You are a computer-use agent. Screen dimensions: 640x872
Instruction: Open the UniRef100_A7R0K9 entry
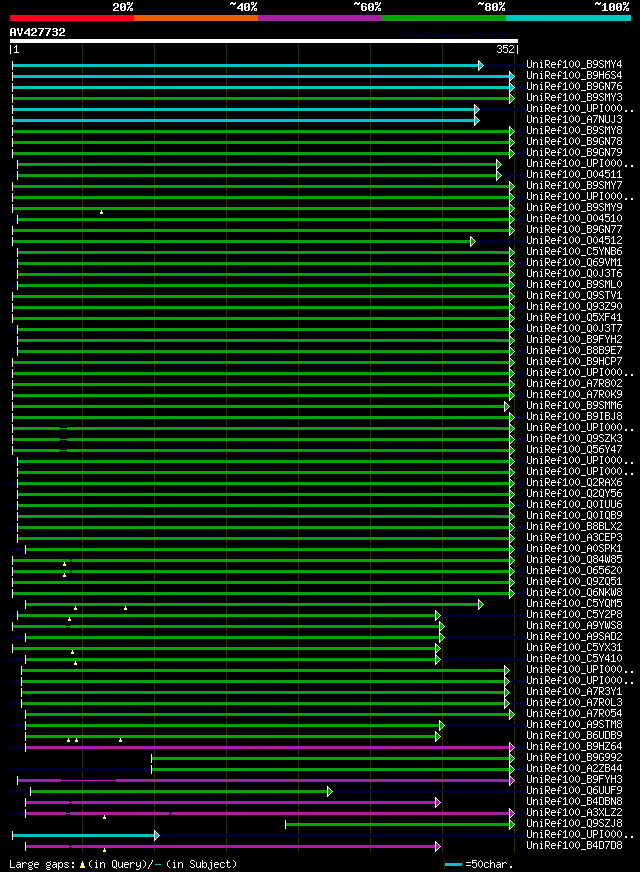click(x=574, y=394)
